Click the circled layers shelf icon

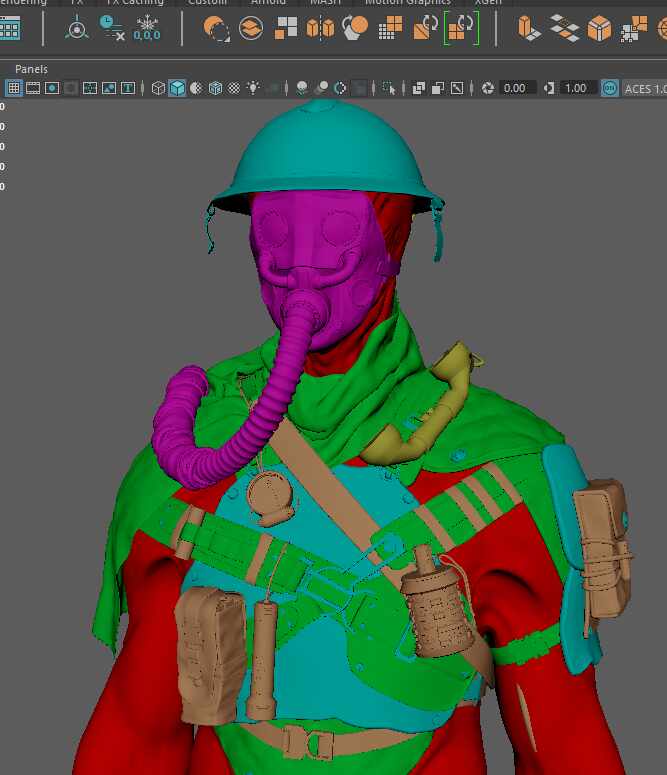pyautogui.click(x=251, y=28)
